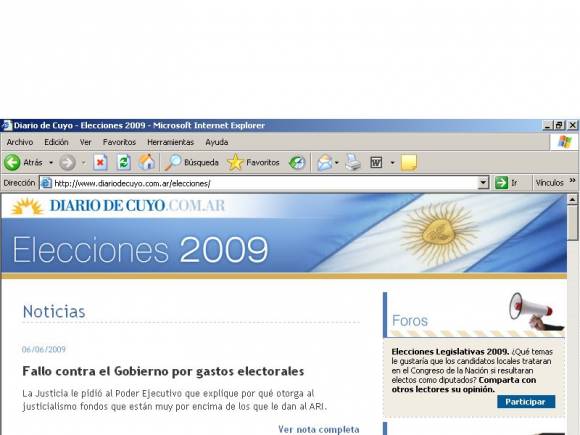Image resolution: width=580 pixels, height=435 pixels.
Task: Click the Diario de Cuyo sun logo
Action: point(27,206)
